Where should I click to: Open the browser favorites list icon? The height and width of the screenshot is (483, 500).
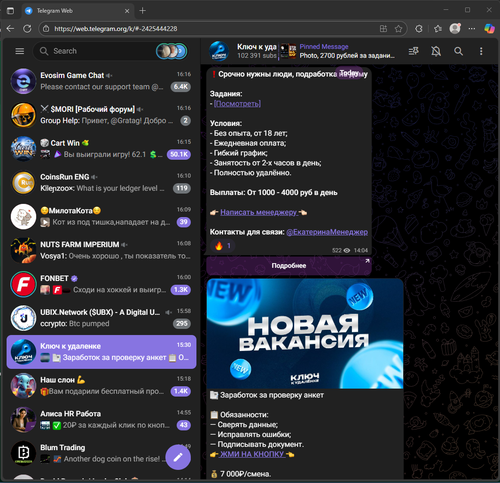pyautogui.click(x=438, y=29)
